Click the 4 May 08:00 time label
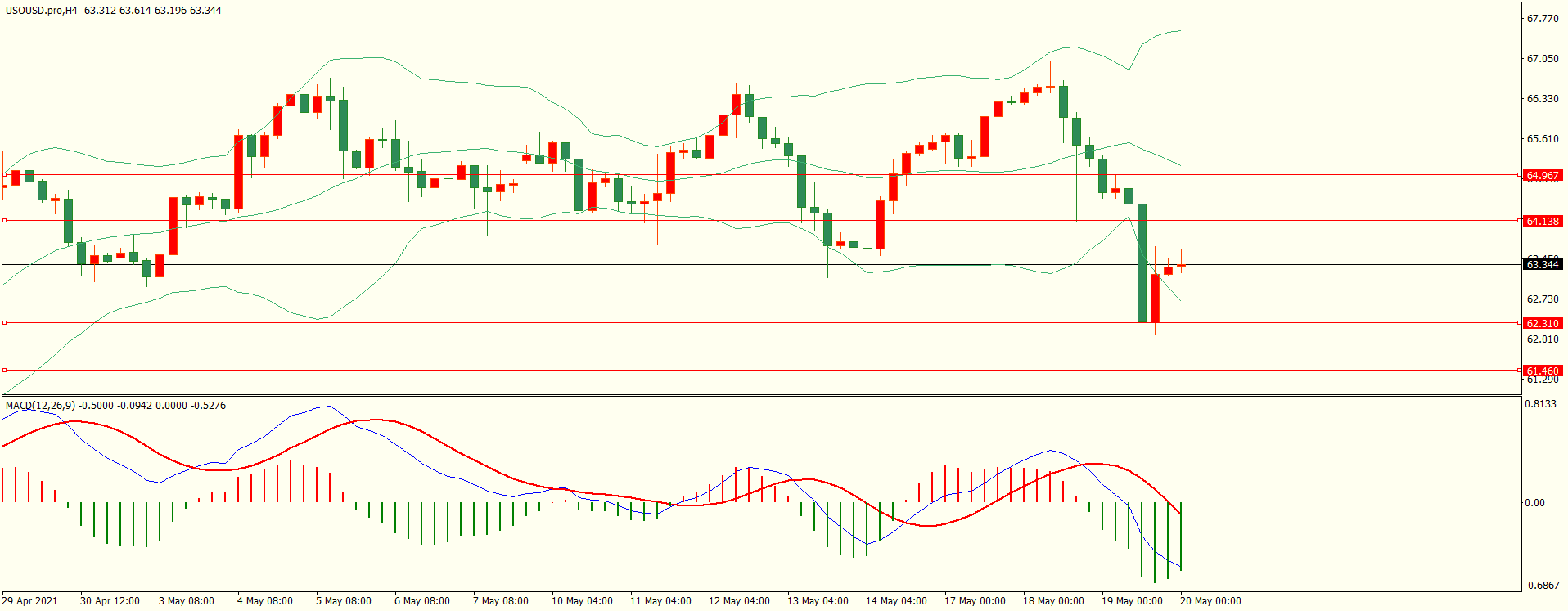This screenshot has width=1568, height=611. 265,601
